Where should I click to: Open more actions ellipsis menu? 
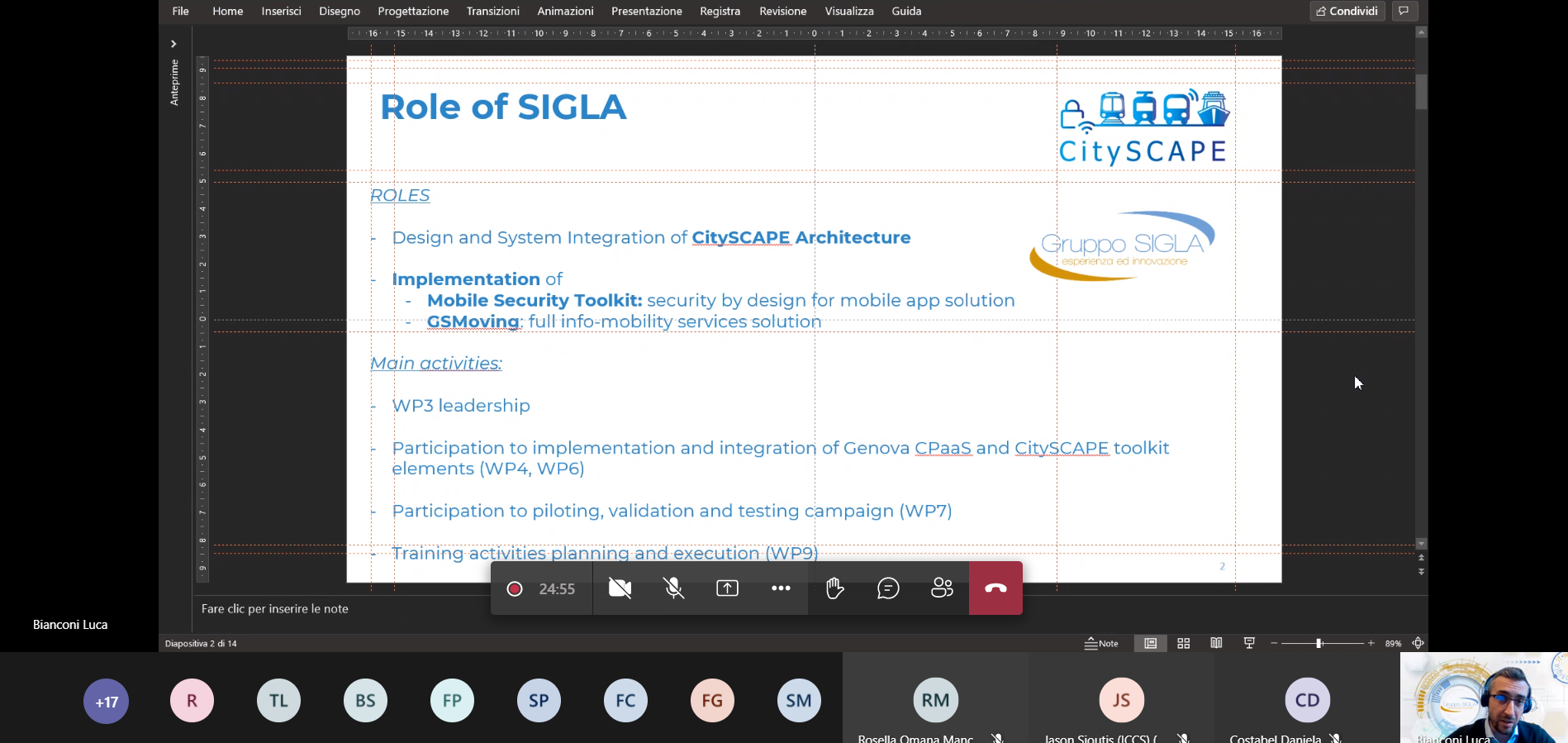click(781, 588)
